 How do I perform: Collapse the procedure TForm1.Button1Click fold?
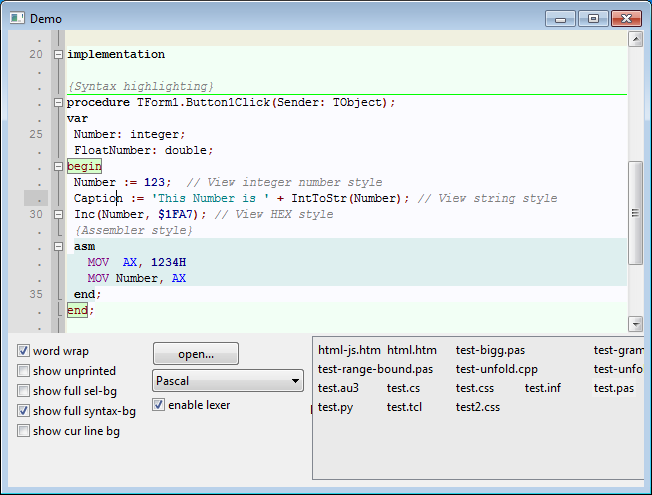[x=58, y=103]
